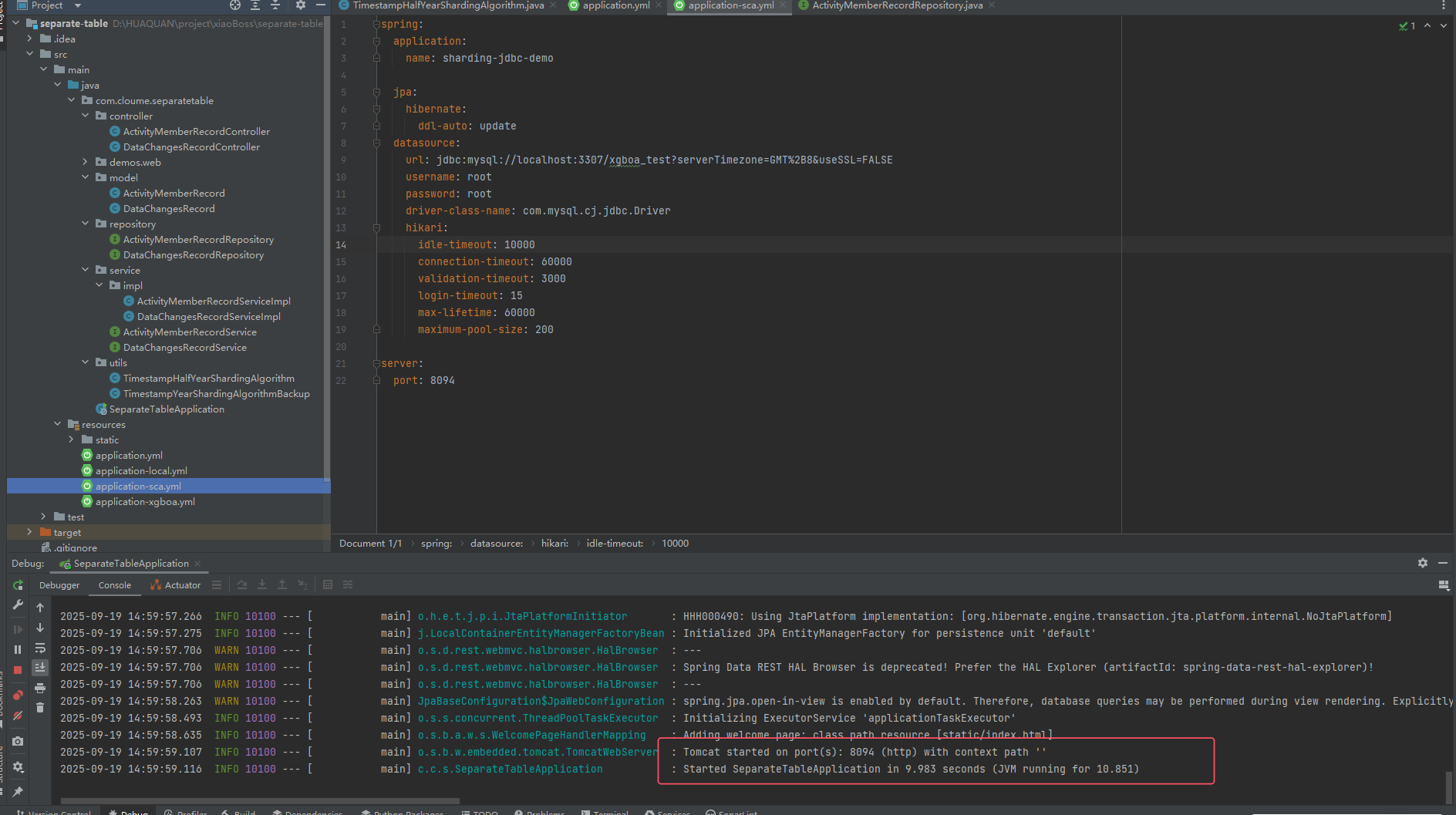1456x815 pixels.
Task: Click spring: breadcrumb
Action: point(436,544)
